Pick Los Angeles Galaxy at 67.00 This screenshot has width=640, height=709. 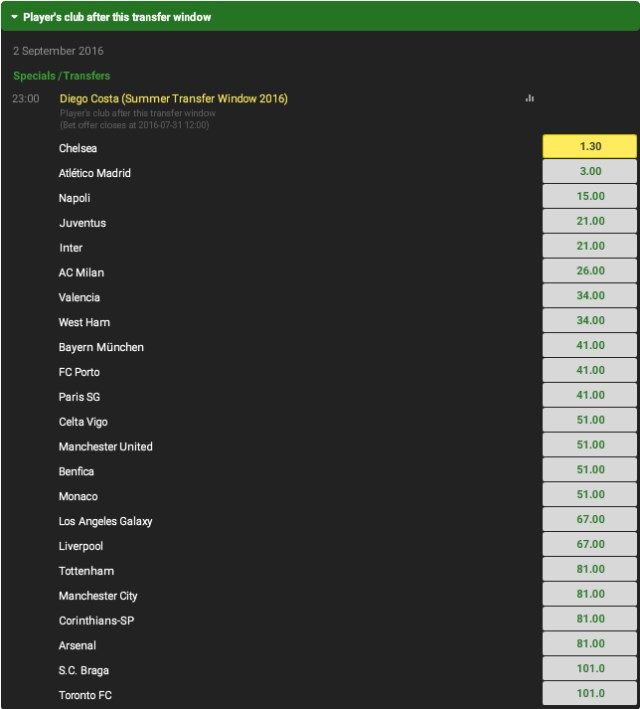pos(590,519)
